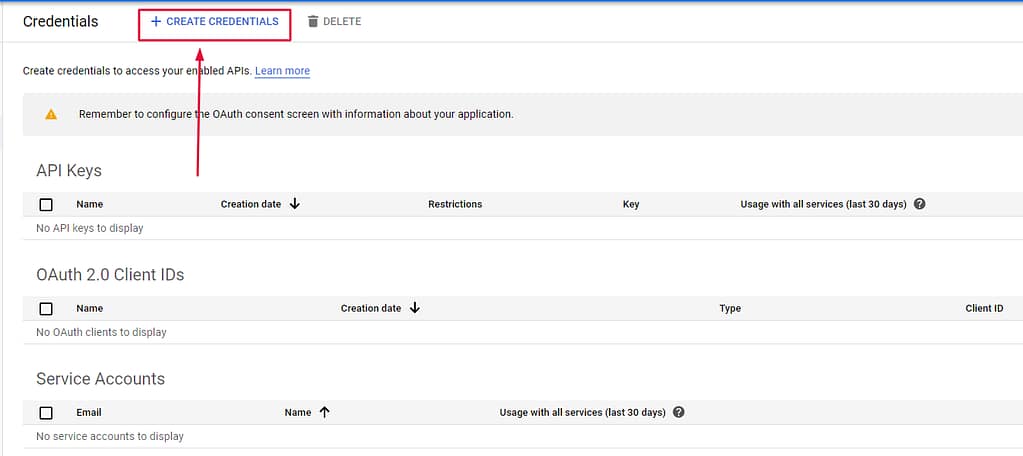Sort OAuth clients by Creation date header
Viewport: 1023px width, 456px height.
(371, 308)
